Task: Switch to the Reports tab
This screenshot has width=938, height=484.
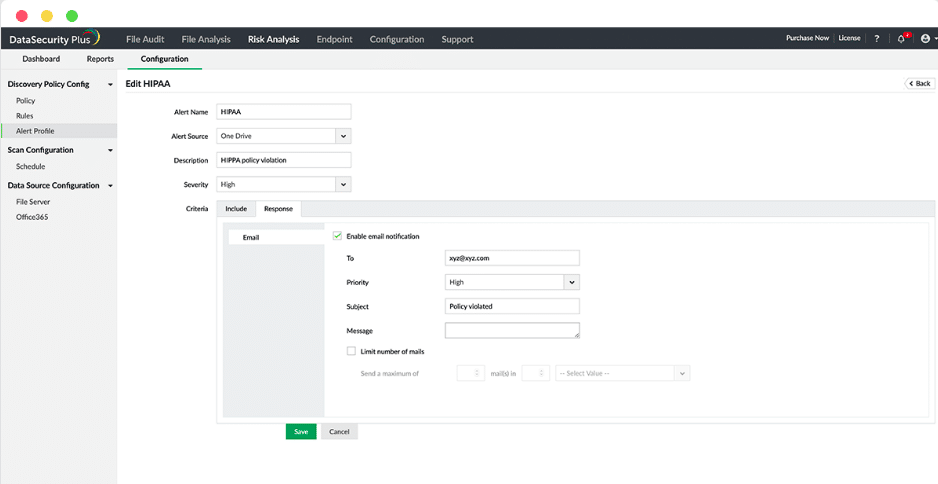Action: [100, 59]
